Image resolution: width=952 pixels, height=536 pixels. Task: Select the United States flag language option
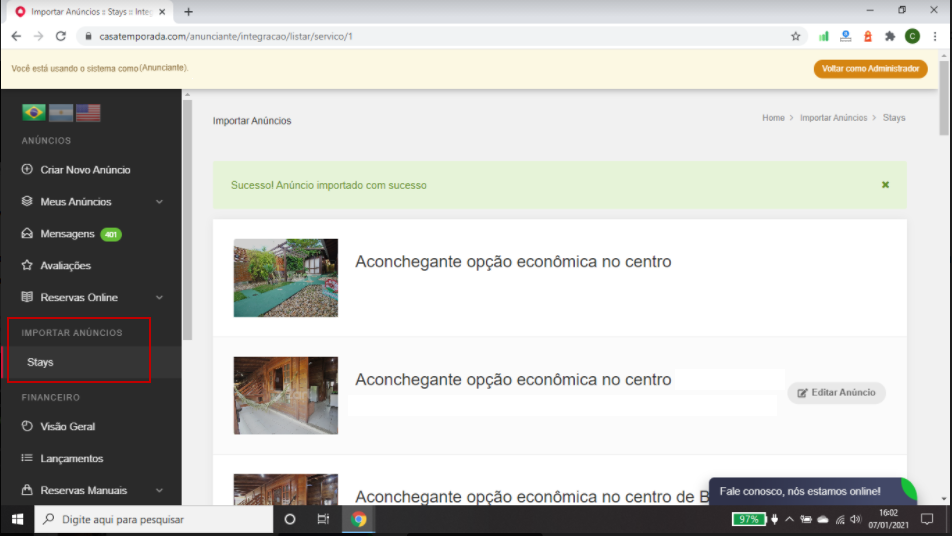pyautogui.click(x=88, y=112)
